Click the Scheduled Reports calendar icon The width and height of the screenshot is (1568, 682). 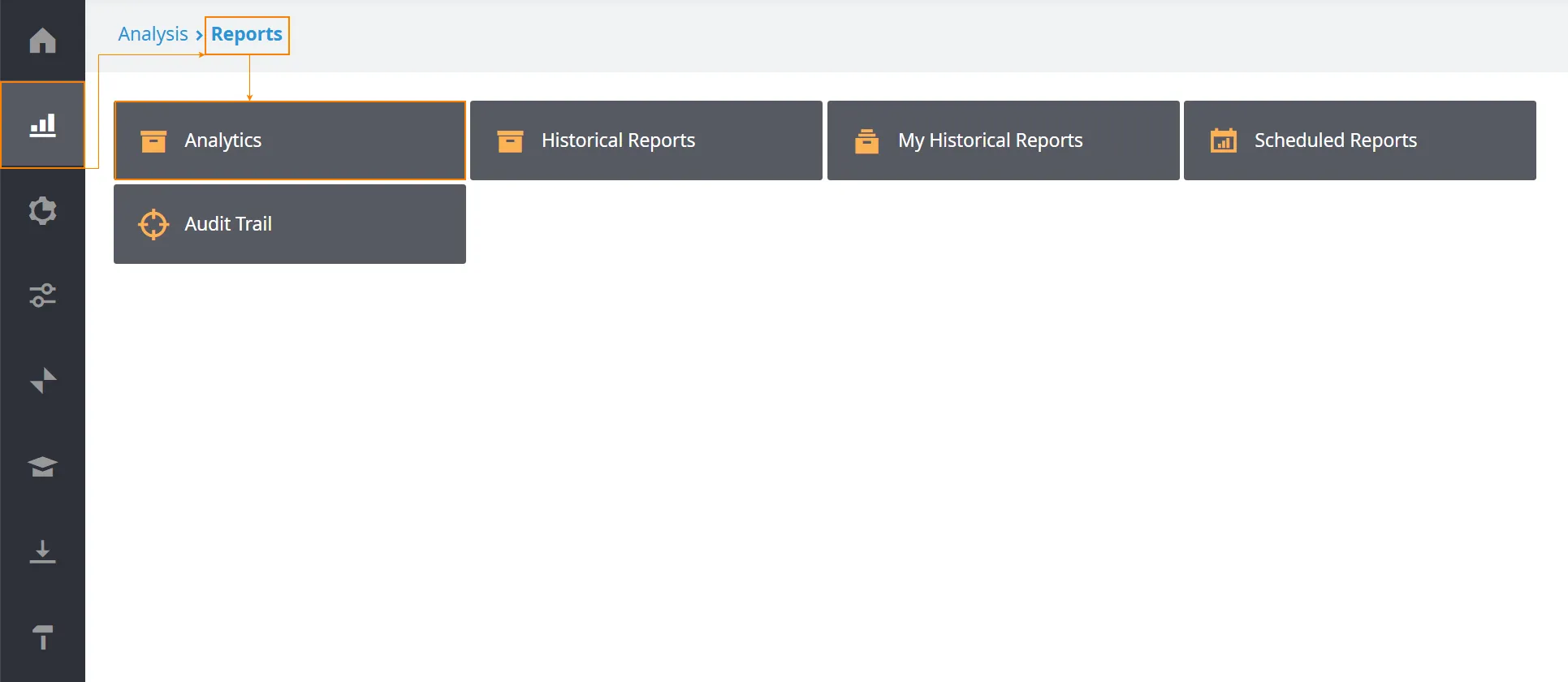click(x=1223, y=140)
